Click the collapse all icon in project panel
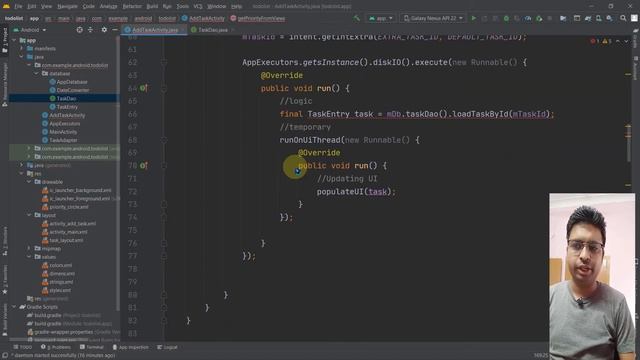 coord(90,30)
